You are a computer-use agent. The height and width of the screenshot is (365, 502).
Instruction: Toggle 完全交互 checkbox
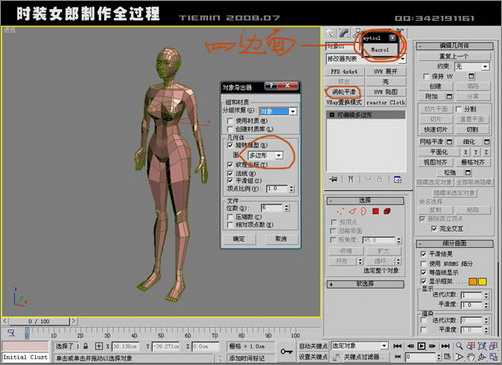(434, 229)
